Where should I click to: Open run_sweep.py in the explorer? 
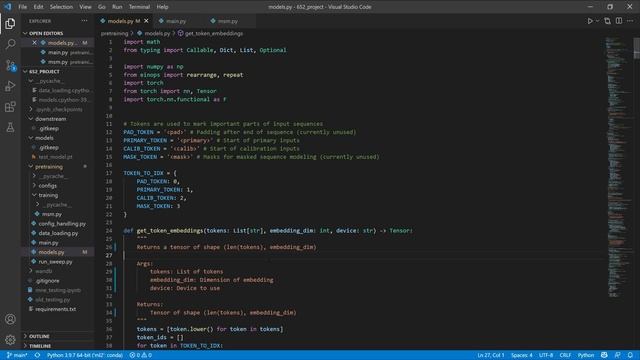pos(55,262)
